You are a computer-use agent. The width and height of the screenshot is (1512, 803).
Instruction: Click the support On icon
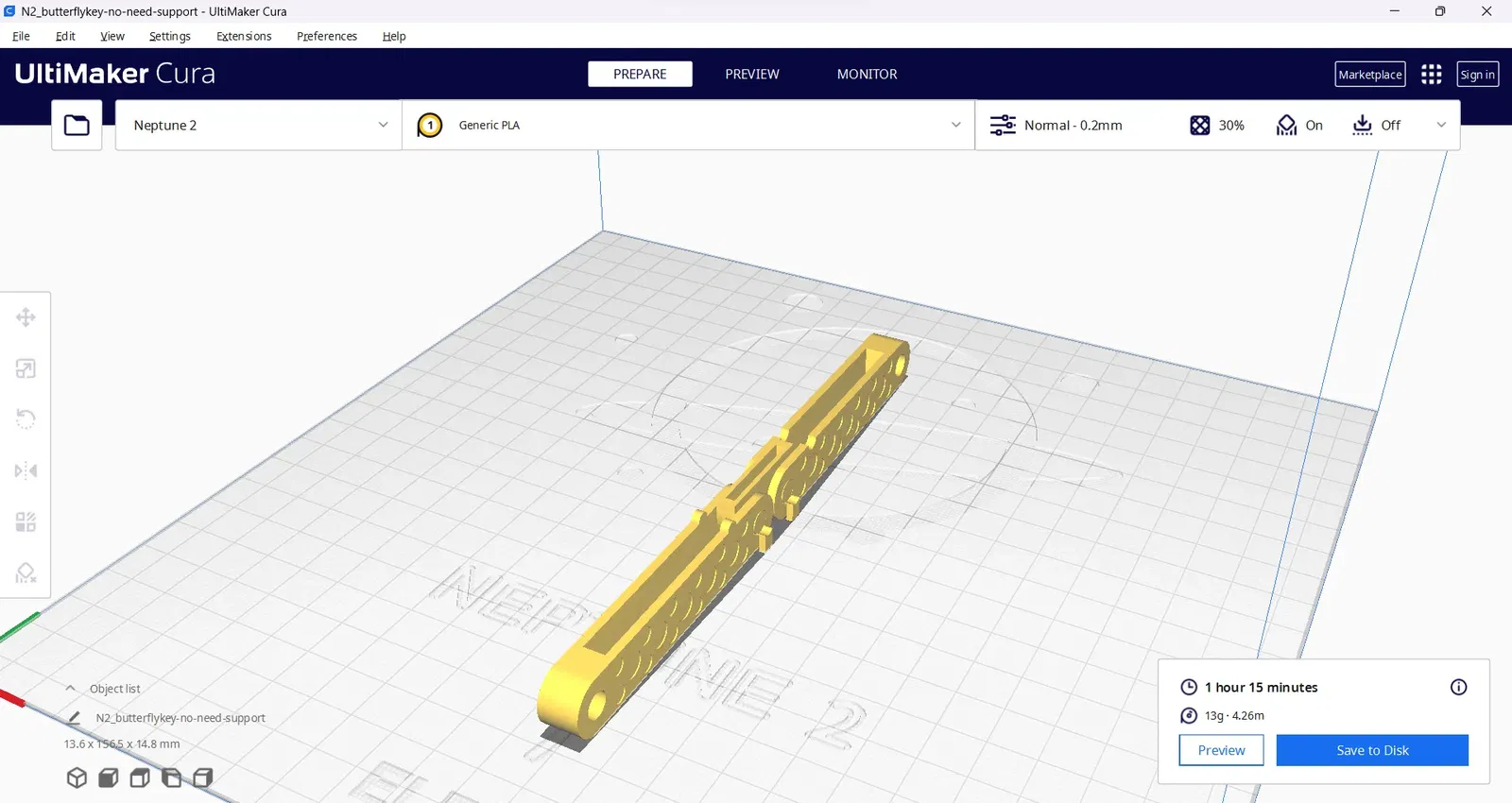point(1286,125)
